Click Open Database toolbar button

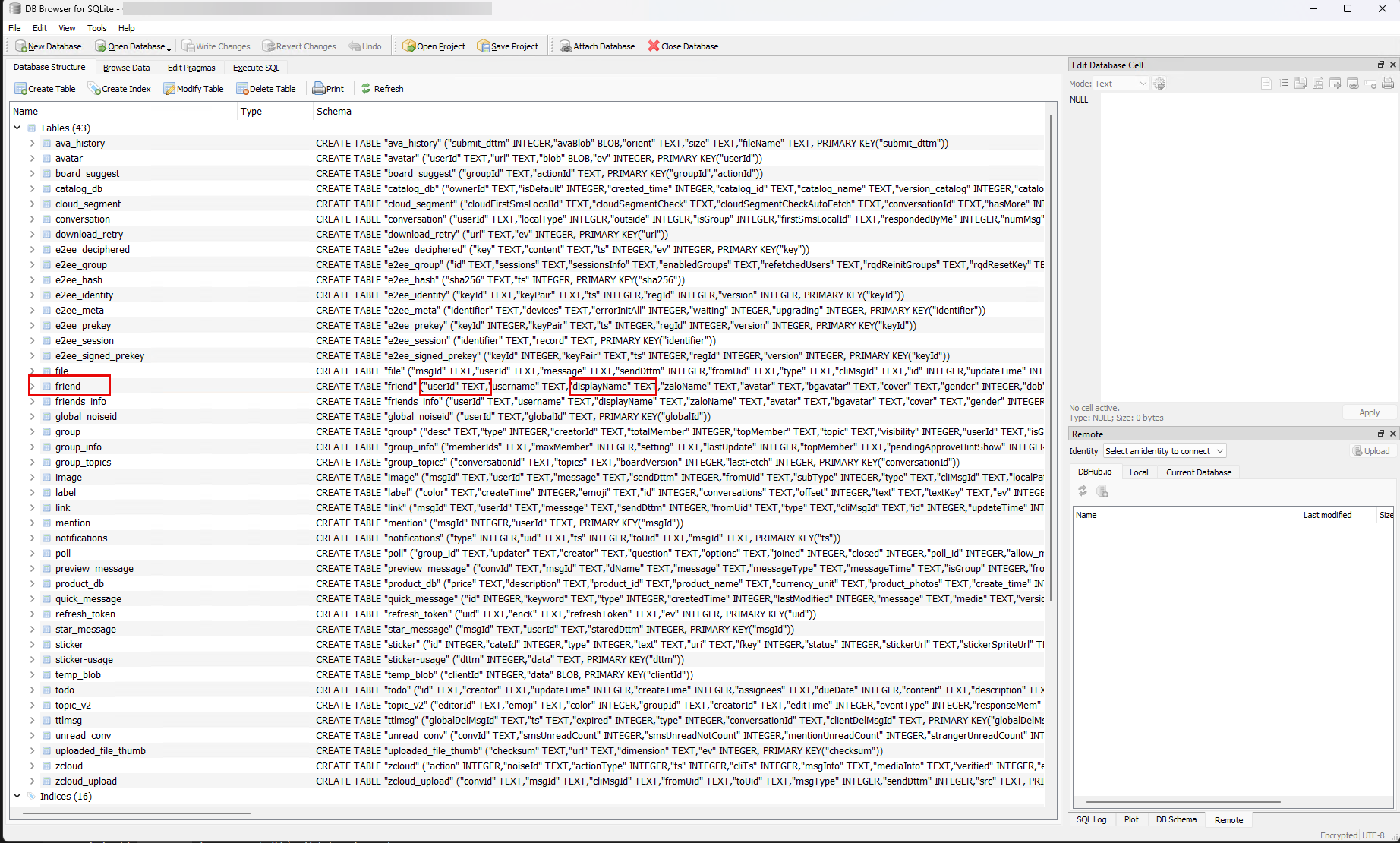(x=129, y=46)
